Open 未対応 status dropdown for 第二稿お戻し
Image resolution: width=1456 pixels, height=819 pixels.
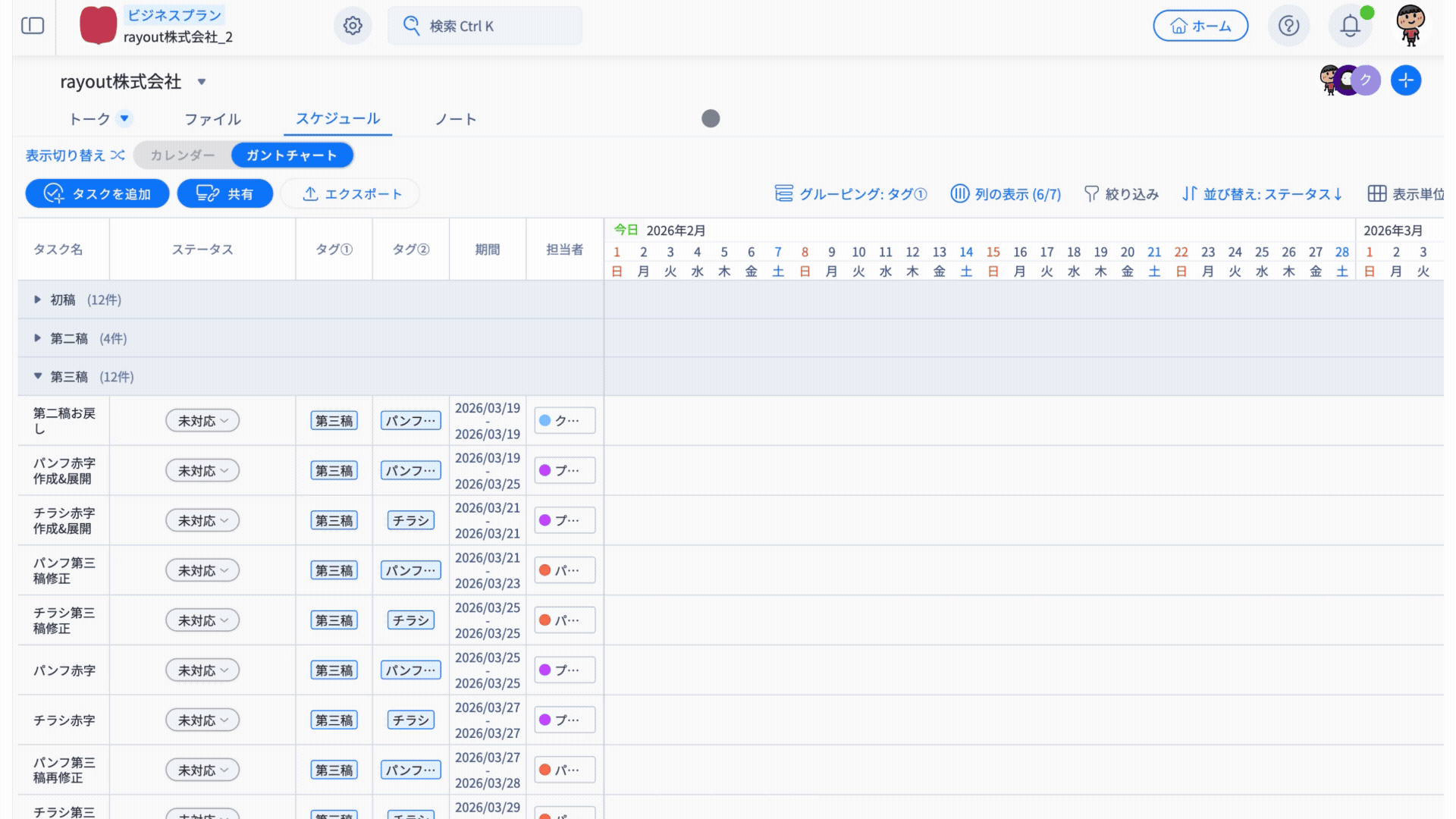202,421
